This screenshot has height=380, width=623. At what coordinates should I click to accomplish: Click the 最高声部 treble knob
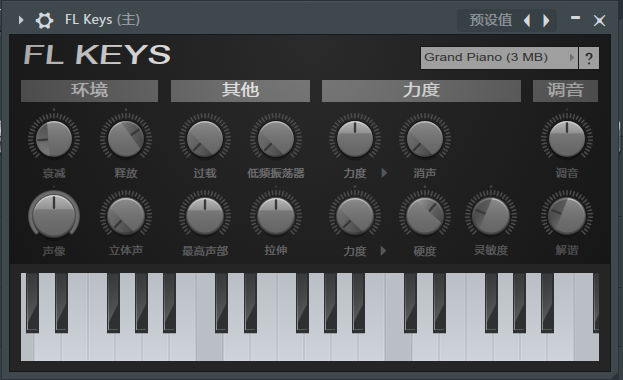coord(205,216)
